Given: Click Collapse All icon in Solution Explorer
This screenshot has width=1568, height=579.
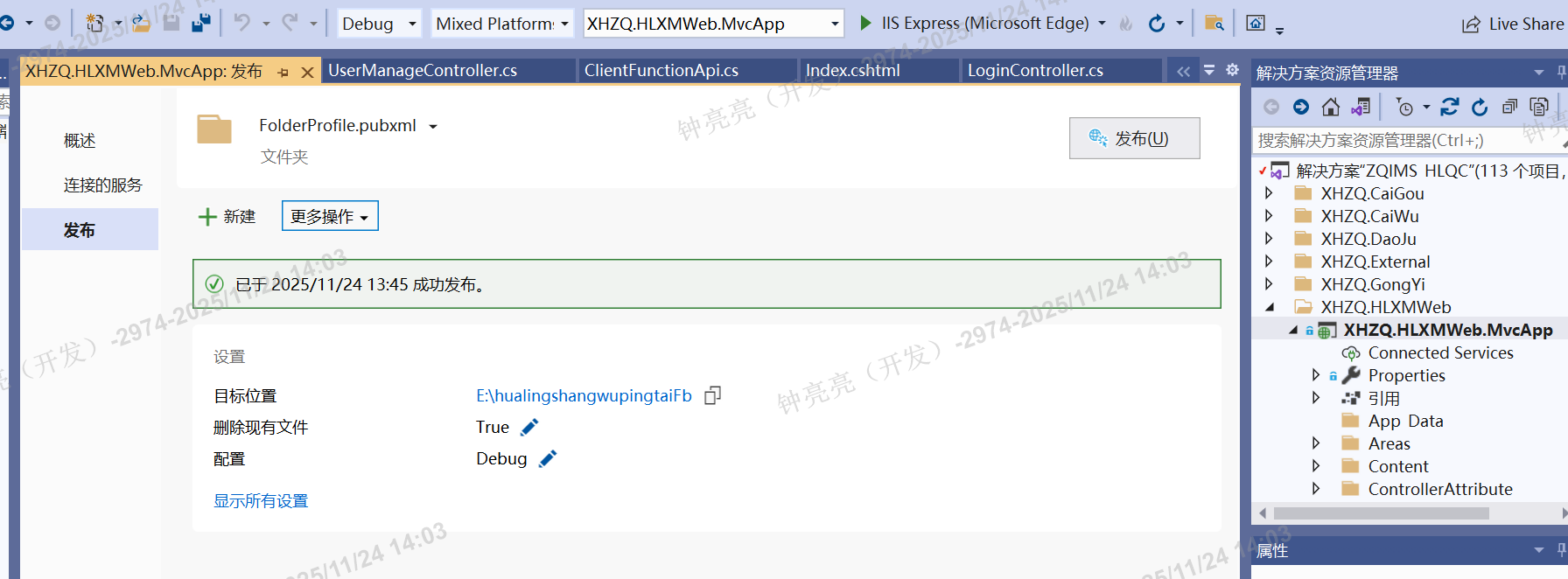Looking at the screenshot, I should point(1509,107).
